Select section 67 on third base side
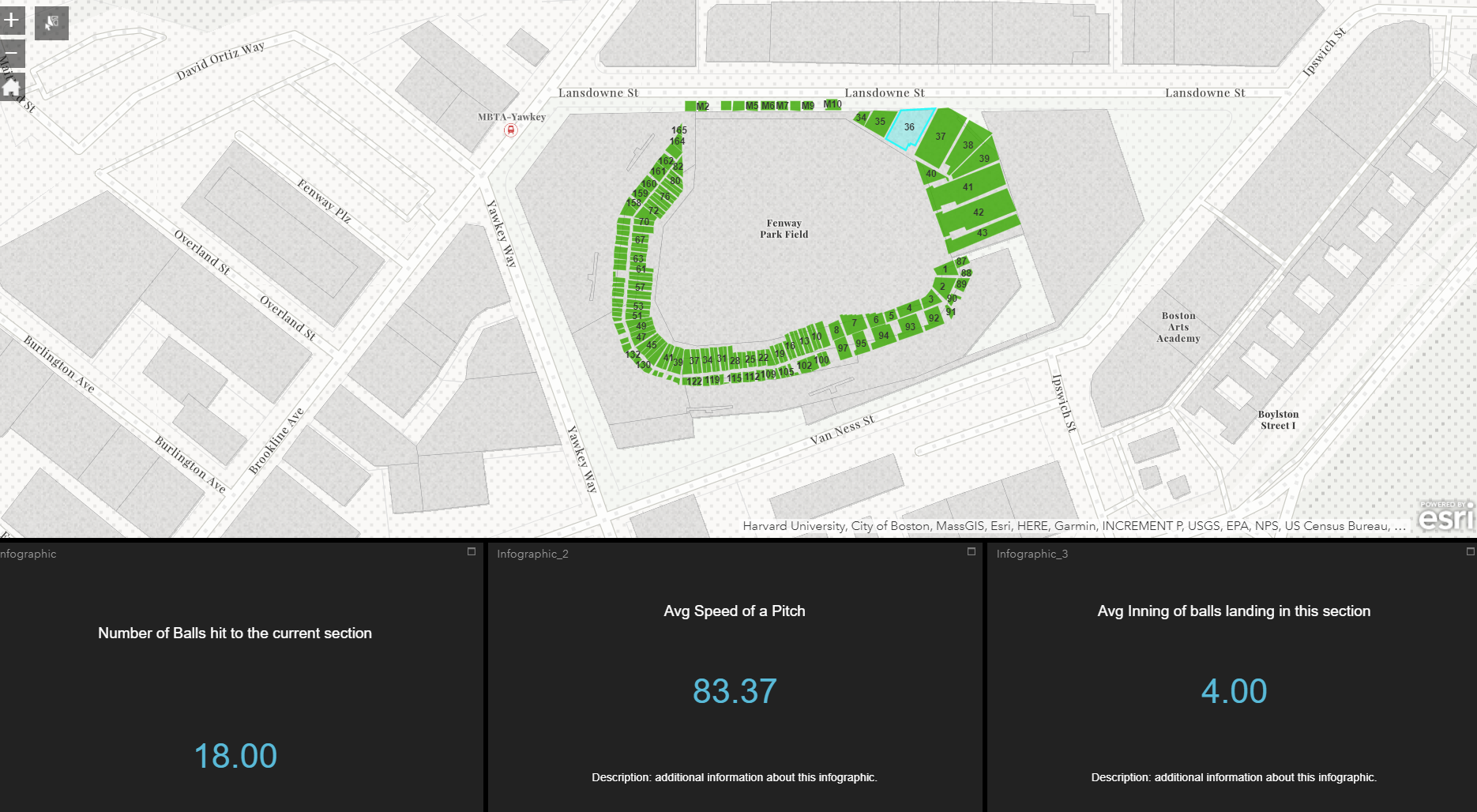This screenshot has width=1477, height=812. (x=640, y=240)
